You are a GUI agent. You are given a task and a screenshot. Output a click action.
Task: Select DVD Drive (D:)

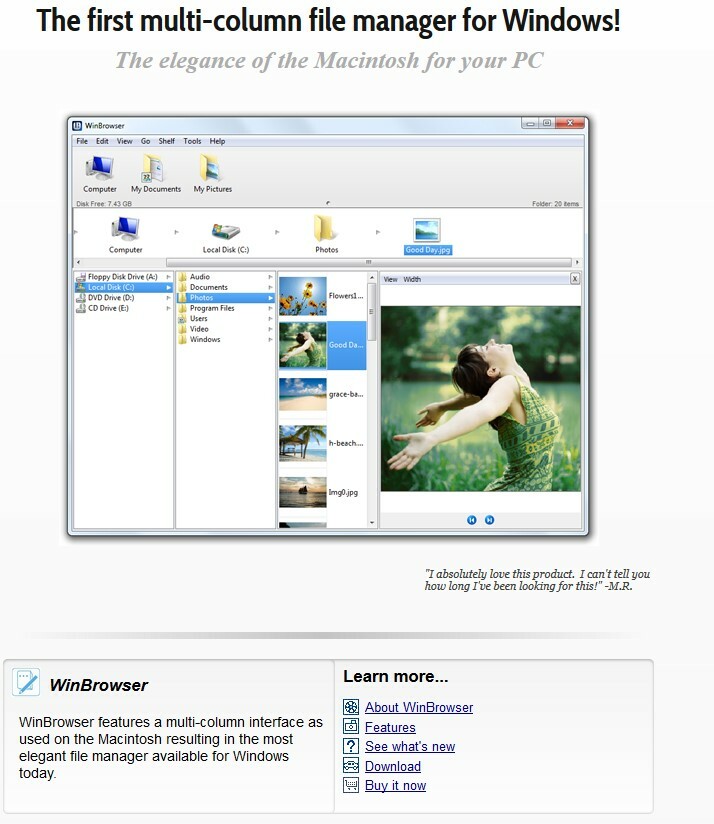click(123, 297)
